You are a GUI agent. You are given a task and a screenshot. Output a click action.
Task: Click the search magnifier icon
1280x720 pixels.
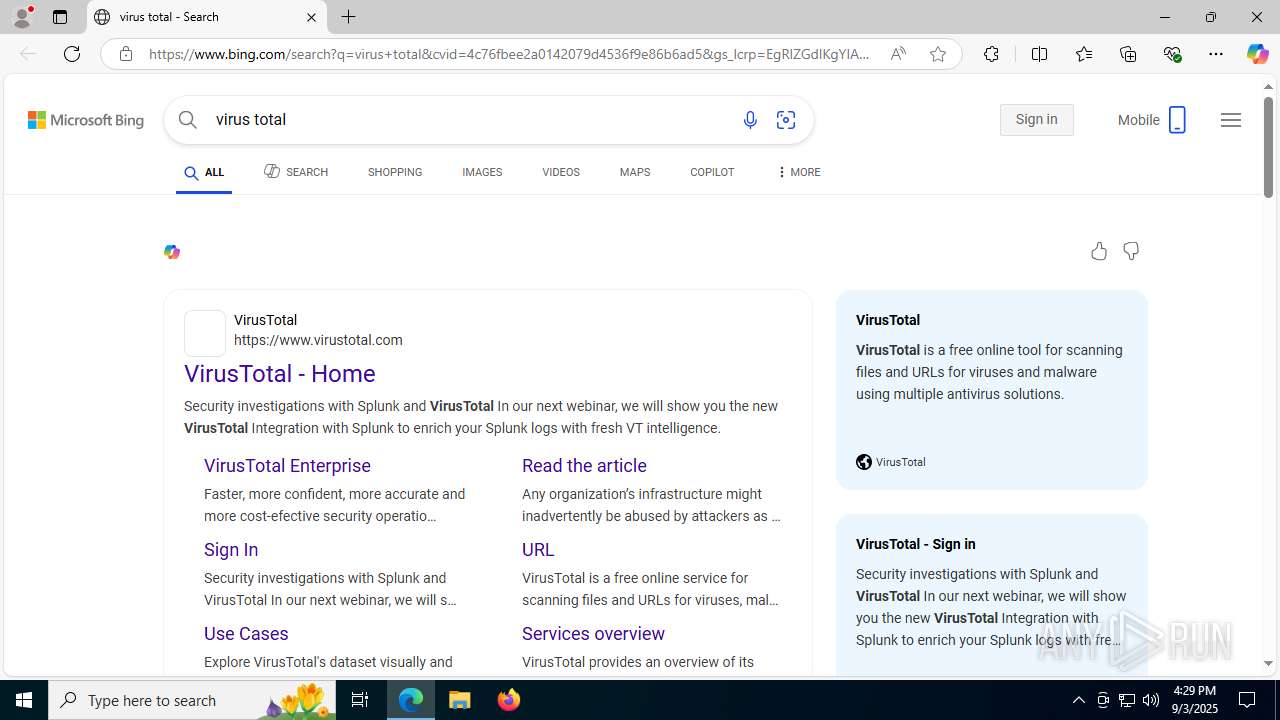pos(188,120)
